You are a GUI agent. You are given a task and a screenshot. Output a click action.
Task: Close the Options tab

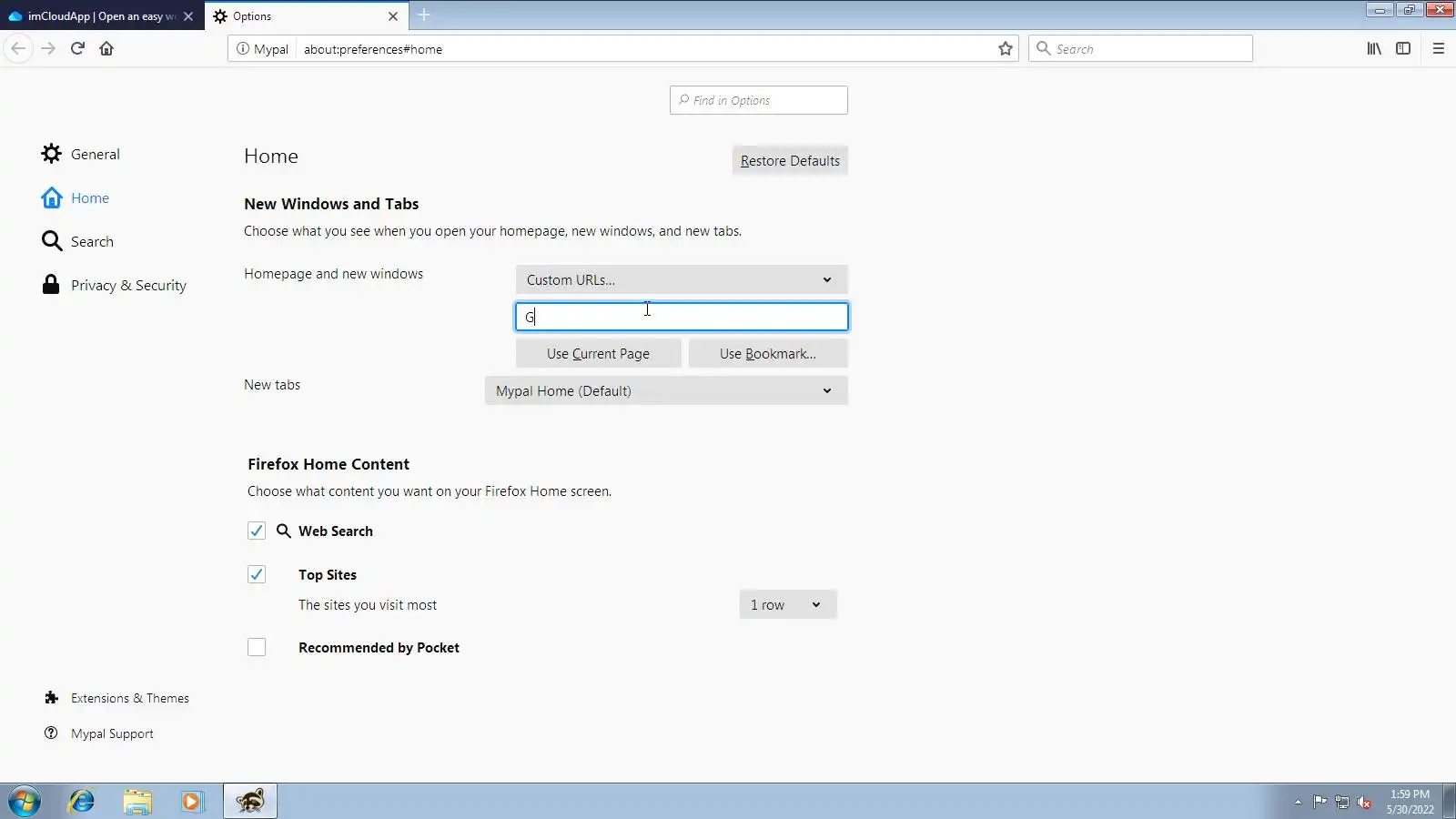click(x=393, y=16)
